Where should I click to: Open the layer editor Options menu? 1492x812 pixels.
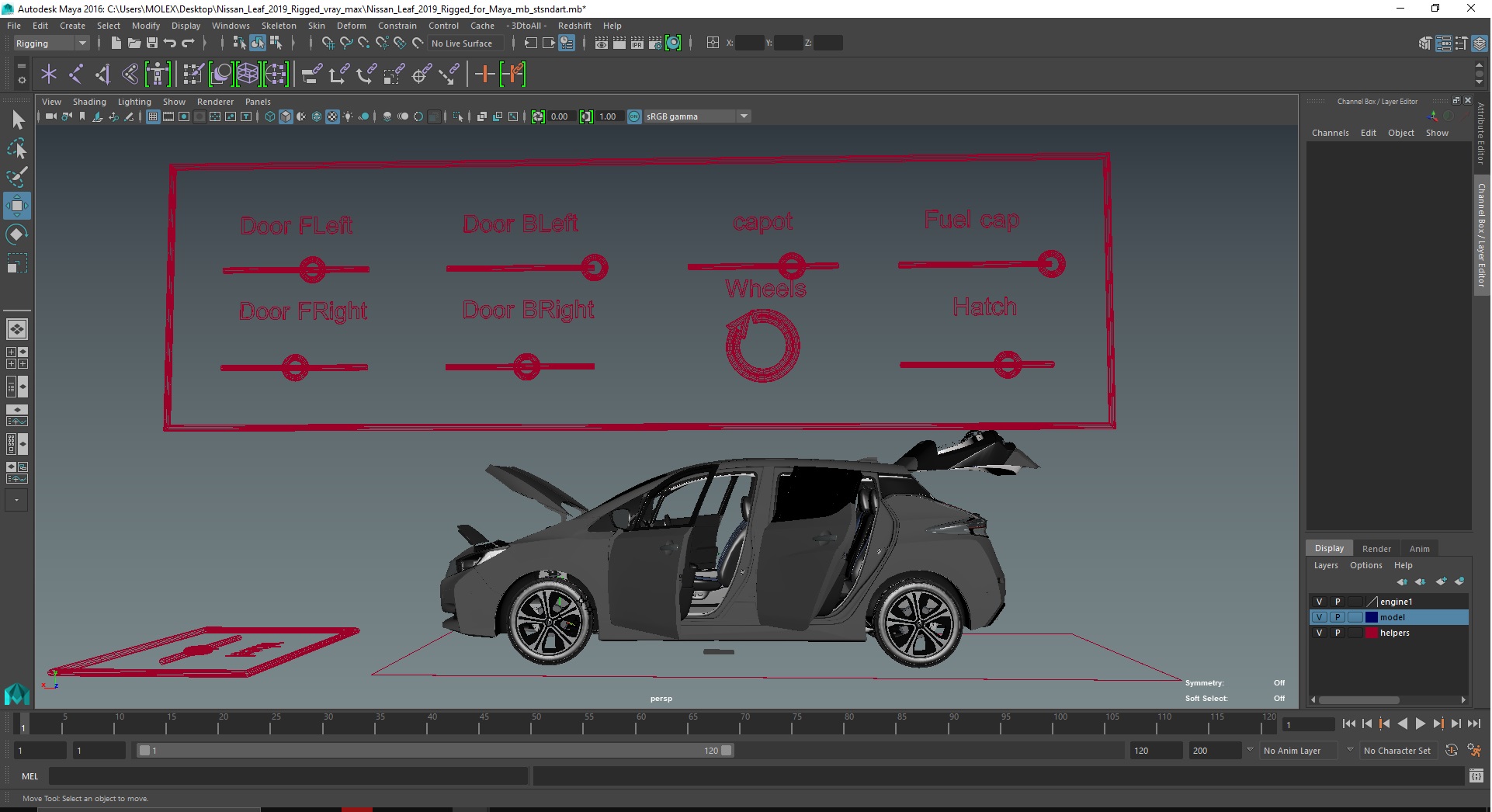(x=1365, y=566)
